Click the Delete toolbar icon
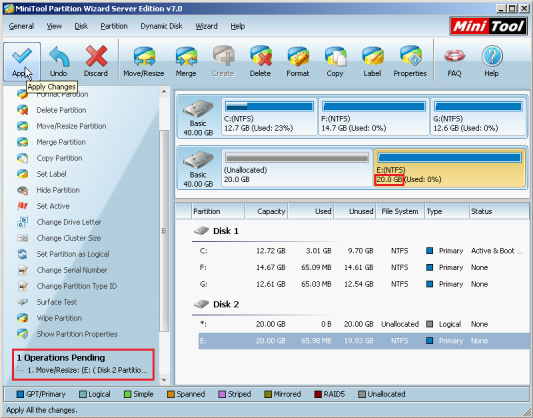Screen dimensions: 533x418 pyautogui.click(x=260, y=56)
